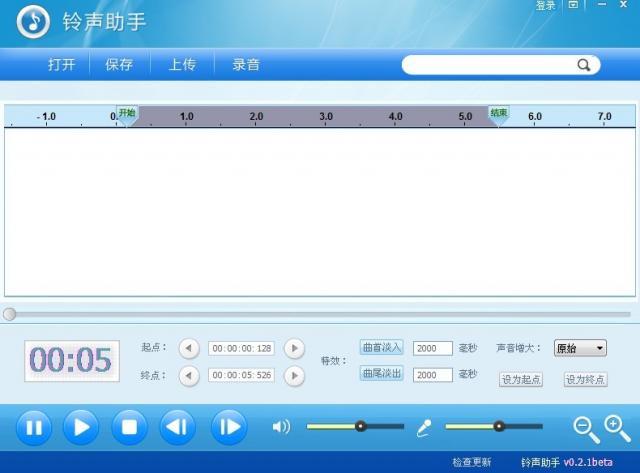Image resolution: width=640 pixels, height=473 pixels.
Task: Mute audio via the speaker icon
Action: click(x=281, y=427)
